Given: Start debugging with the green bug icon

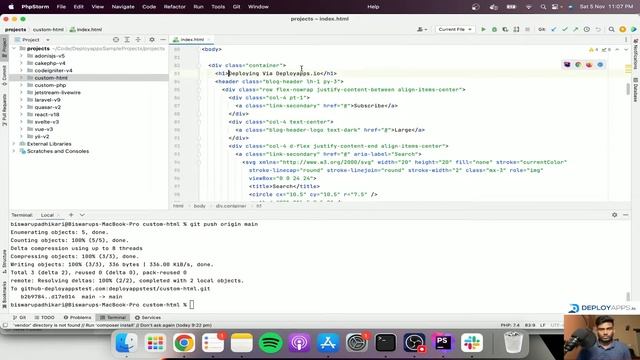Looking at the screenshot, I should pos(494,29).
